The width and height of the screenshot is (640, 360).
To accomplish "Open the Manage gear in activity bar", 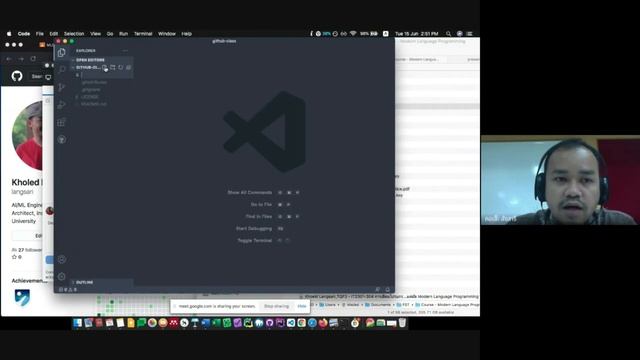I will 62,276.
